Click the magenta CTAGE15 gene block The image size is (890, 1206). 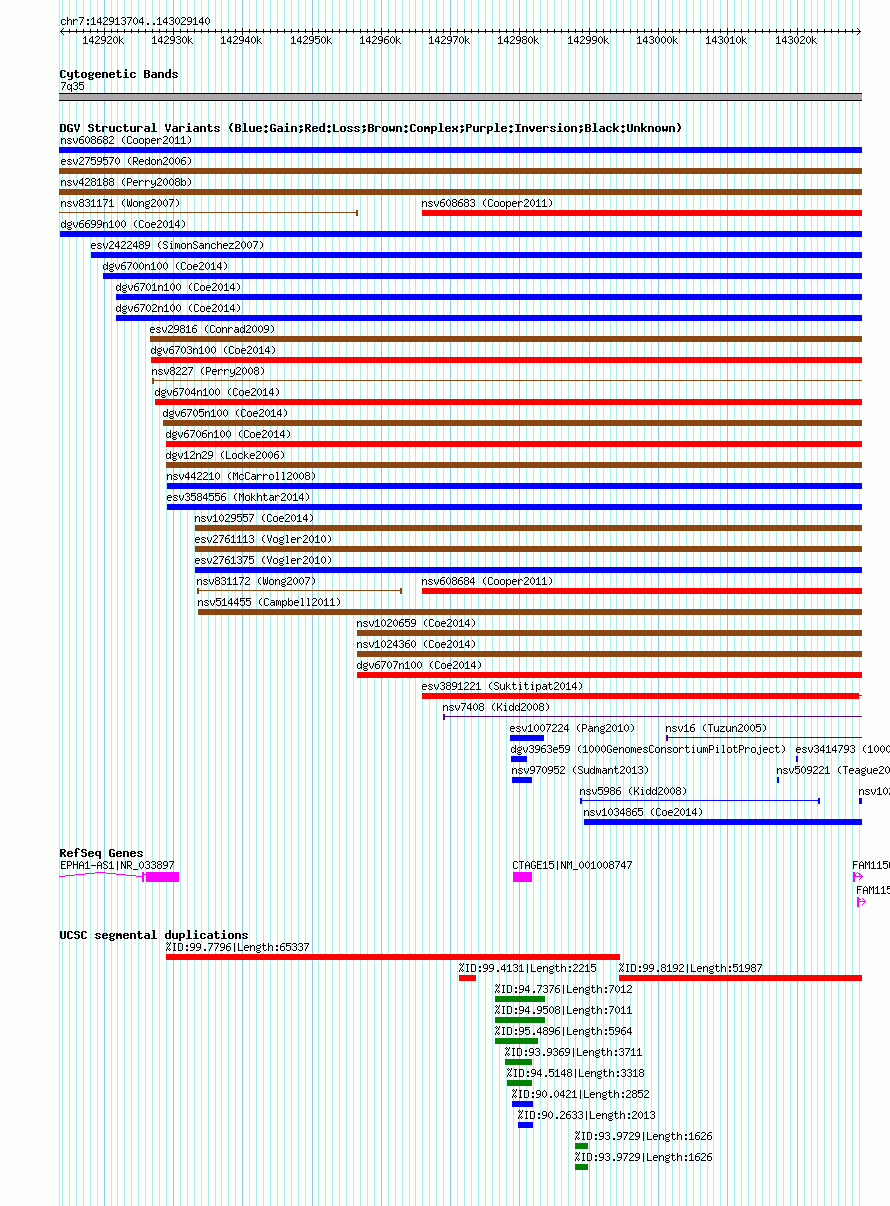coord(522,877)
